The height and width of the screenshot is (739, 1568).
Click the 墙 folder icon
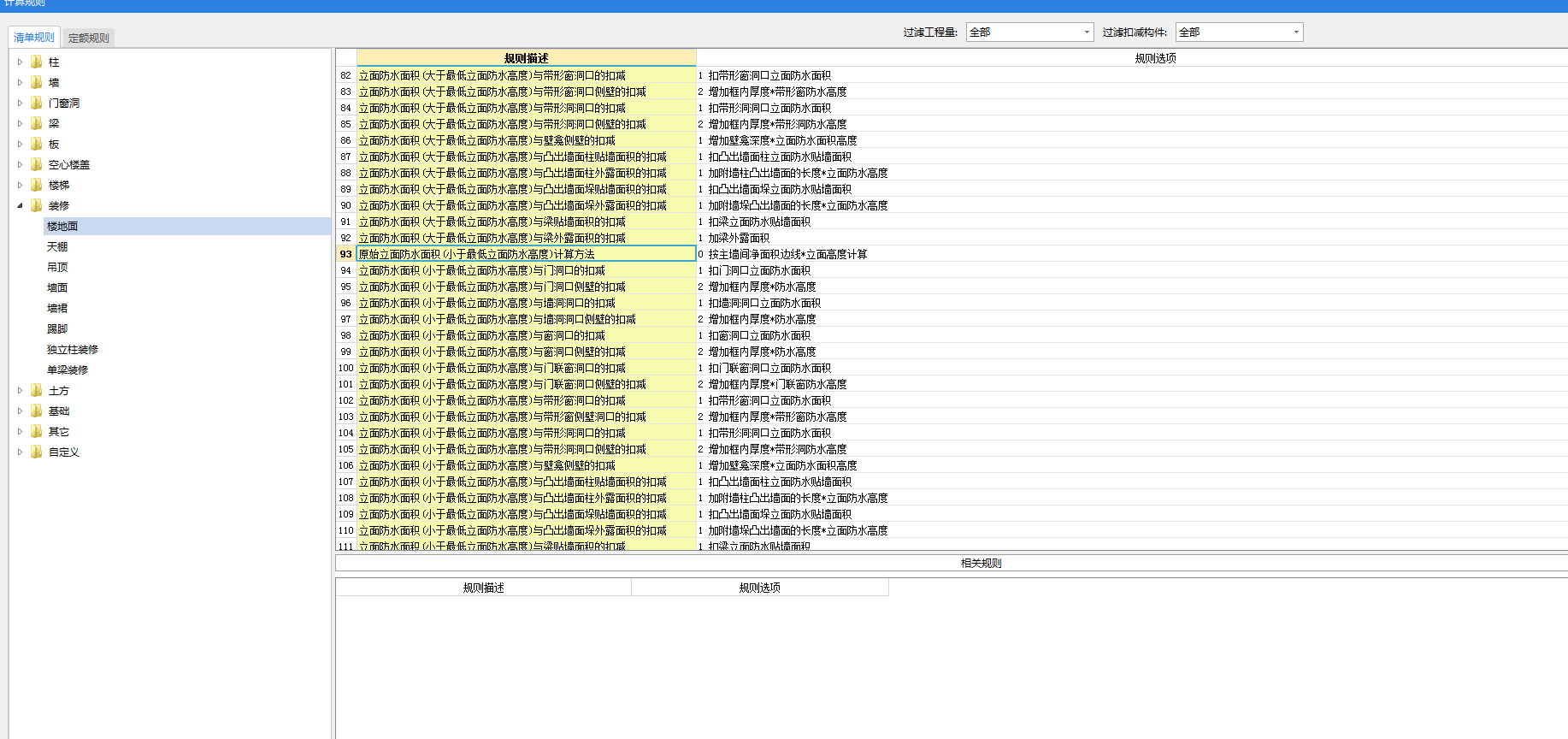37,82
